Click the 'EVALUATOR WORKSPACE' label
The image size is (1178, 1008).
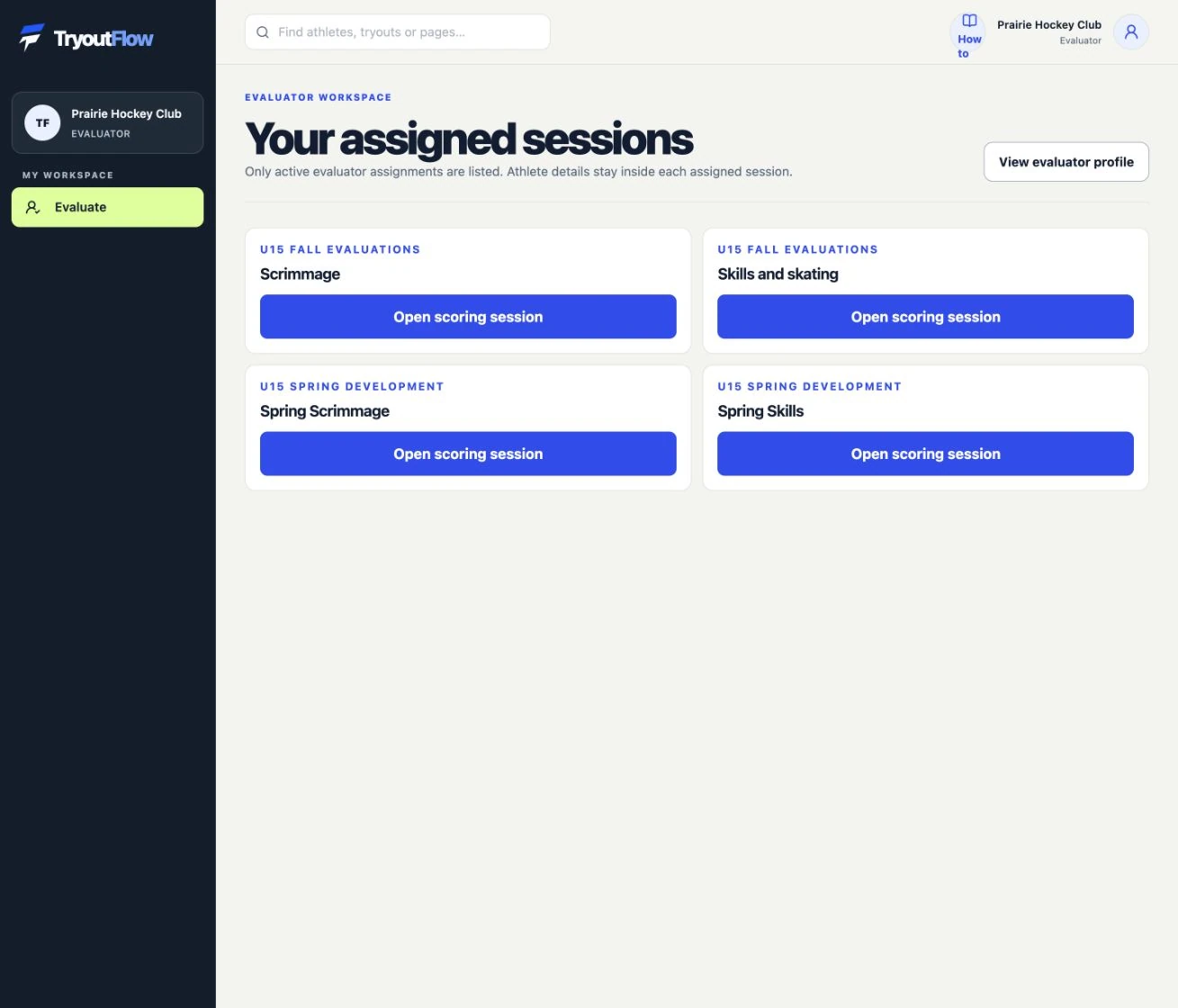(319, 97)
